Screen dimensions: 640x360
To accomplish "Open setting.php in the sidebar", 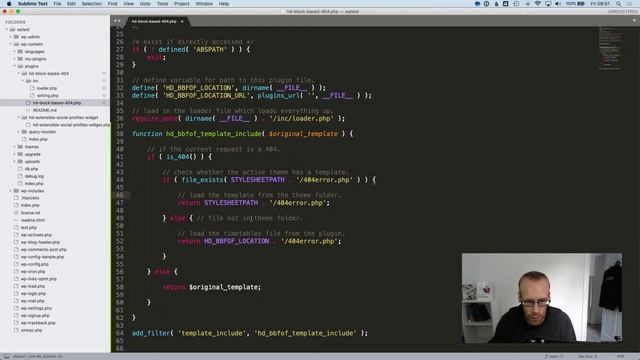I will coord(47,96).
